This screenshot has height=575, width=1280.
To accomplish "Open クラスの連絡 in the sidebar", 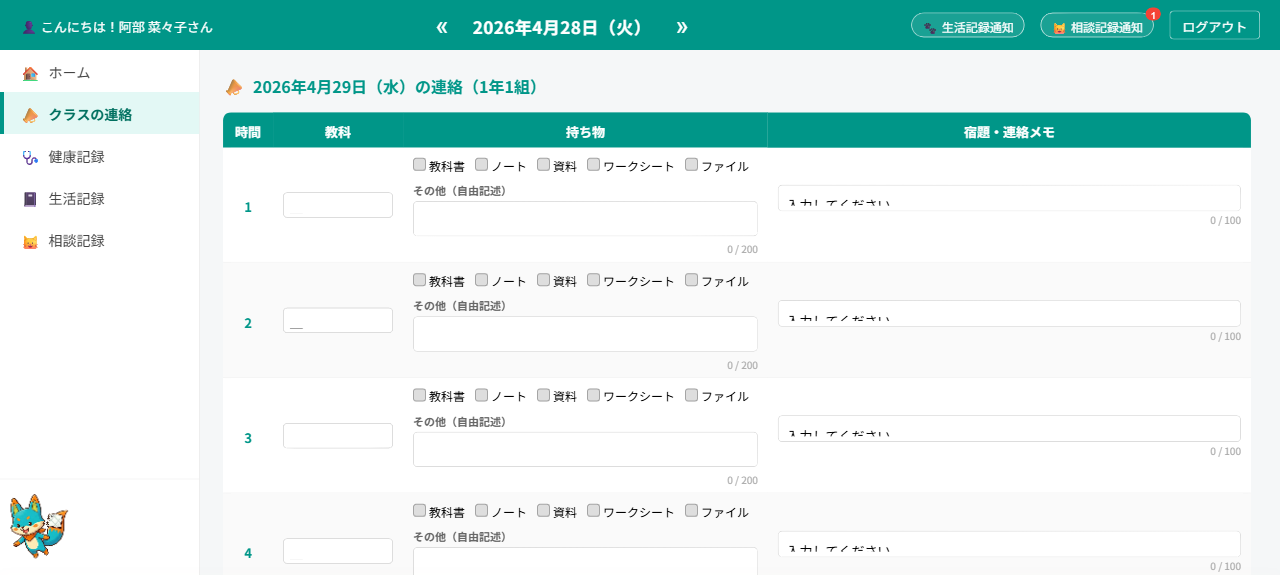I will point(99,114).
